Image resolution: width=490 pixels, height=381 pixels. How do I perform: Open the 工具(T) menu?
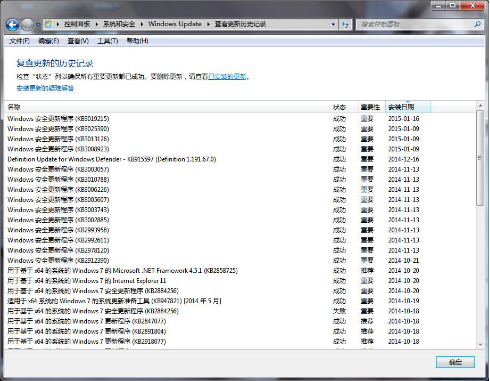(107, 41)
